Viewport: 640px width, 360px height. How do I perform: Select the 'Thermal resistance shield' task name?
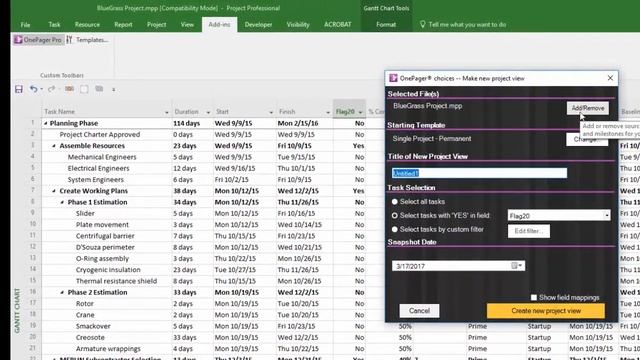tap(116, 281)
